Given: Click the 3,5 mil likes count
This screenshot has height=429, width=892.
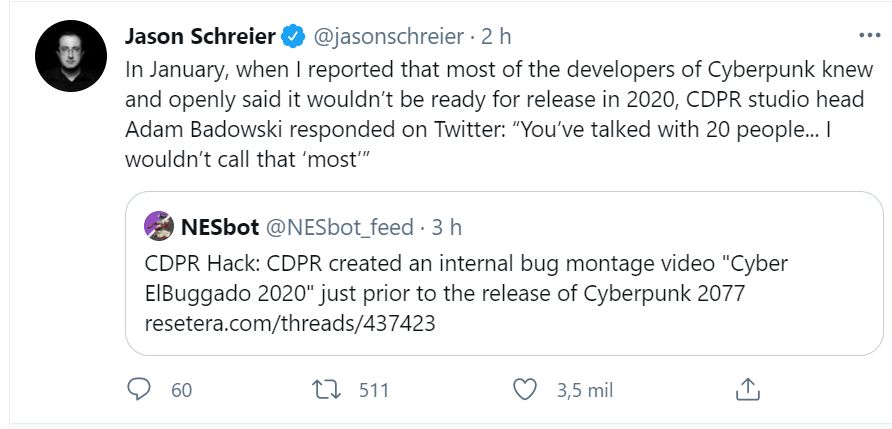Looking at the screenshot, I should point(585,390).
